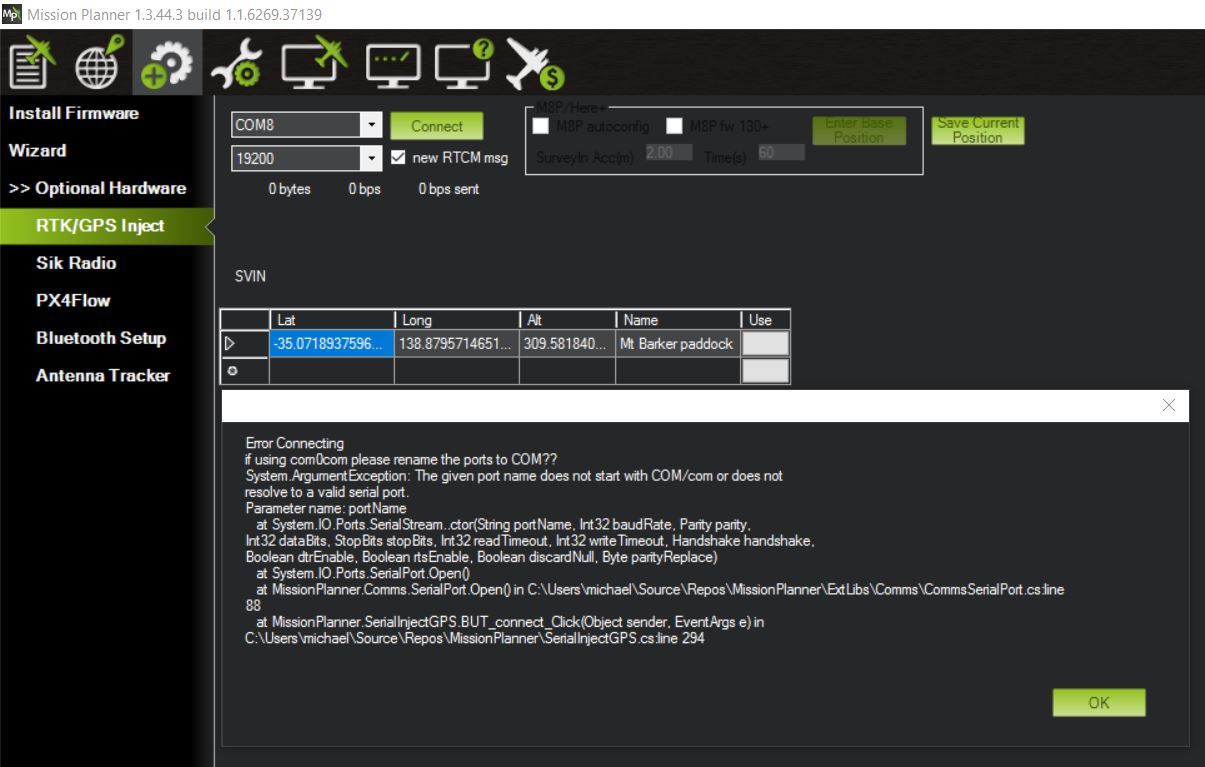This screenshot has width=1205, height=767.
Task: Enable the M8P autoconfig checkbox
Action: 541,126
